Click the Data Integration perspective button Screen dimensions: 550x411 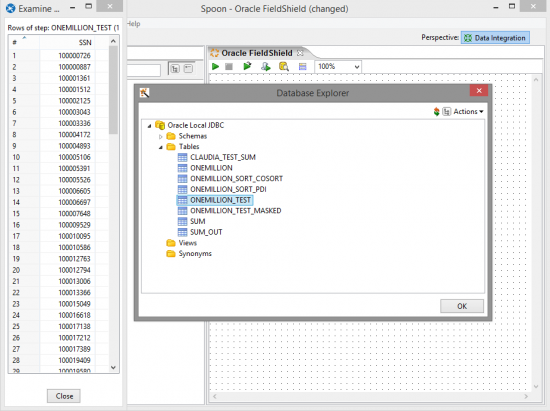point(495,38)
